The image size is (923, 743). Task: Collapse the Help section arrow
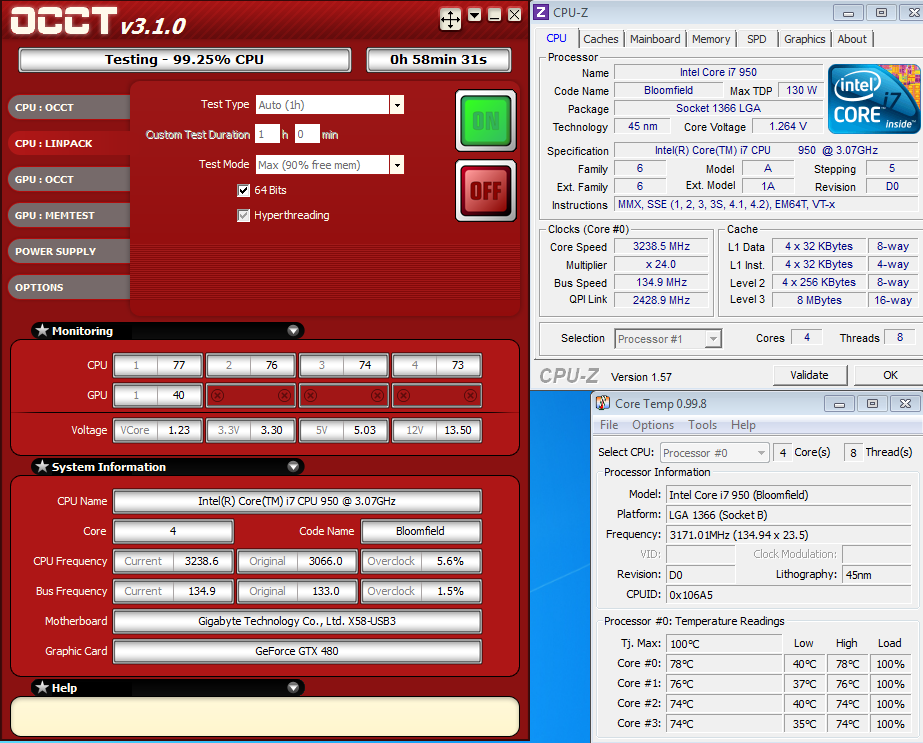[293, 688]
